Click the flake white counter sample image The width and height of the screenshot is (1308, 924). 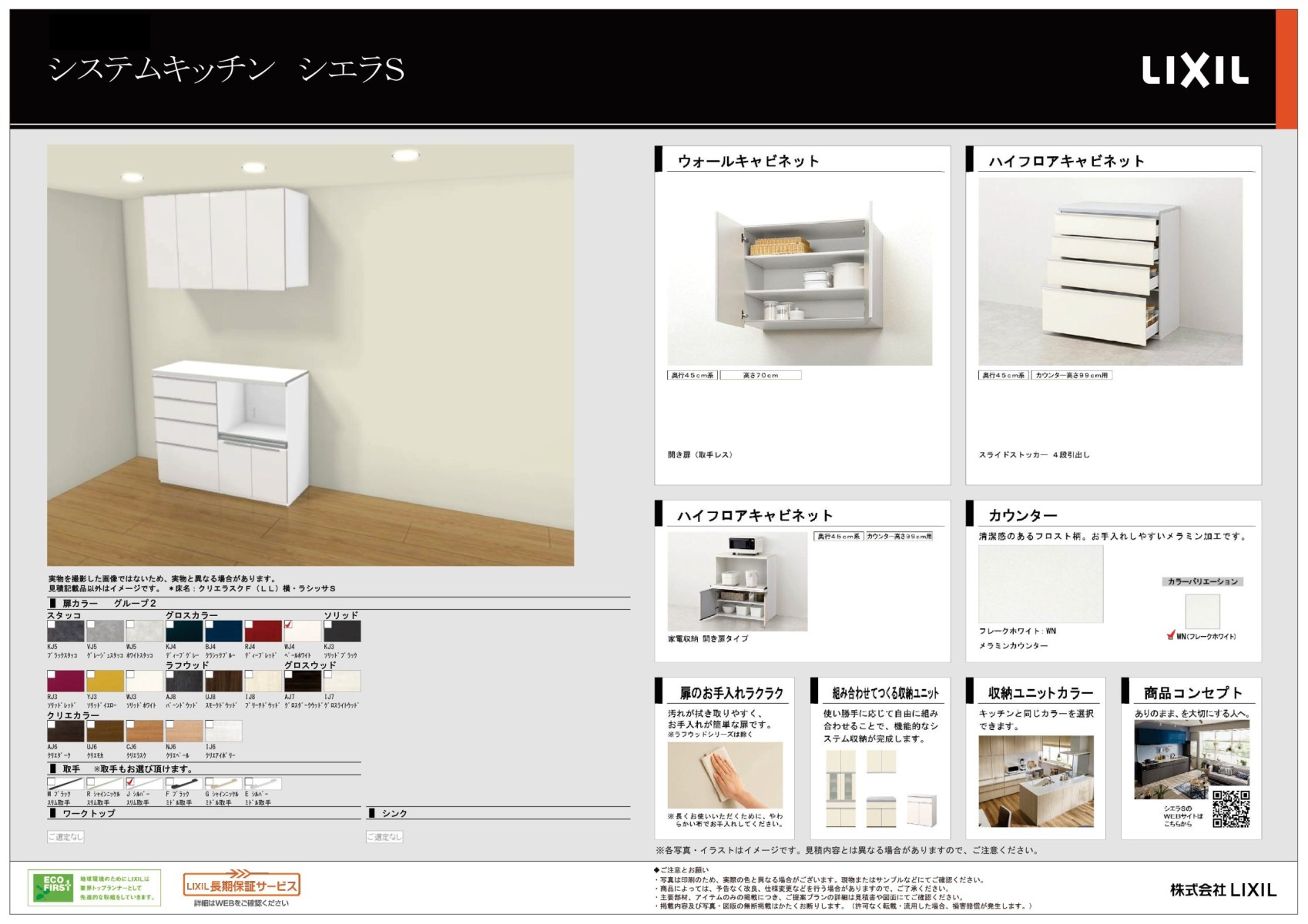click(1041, 584)
